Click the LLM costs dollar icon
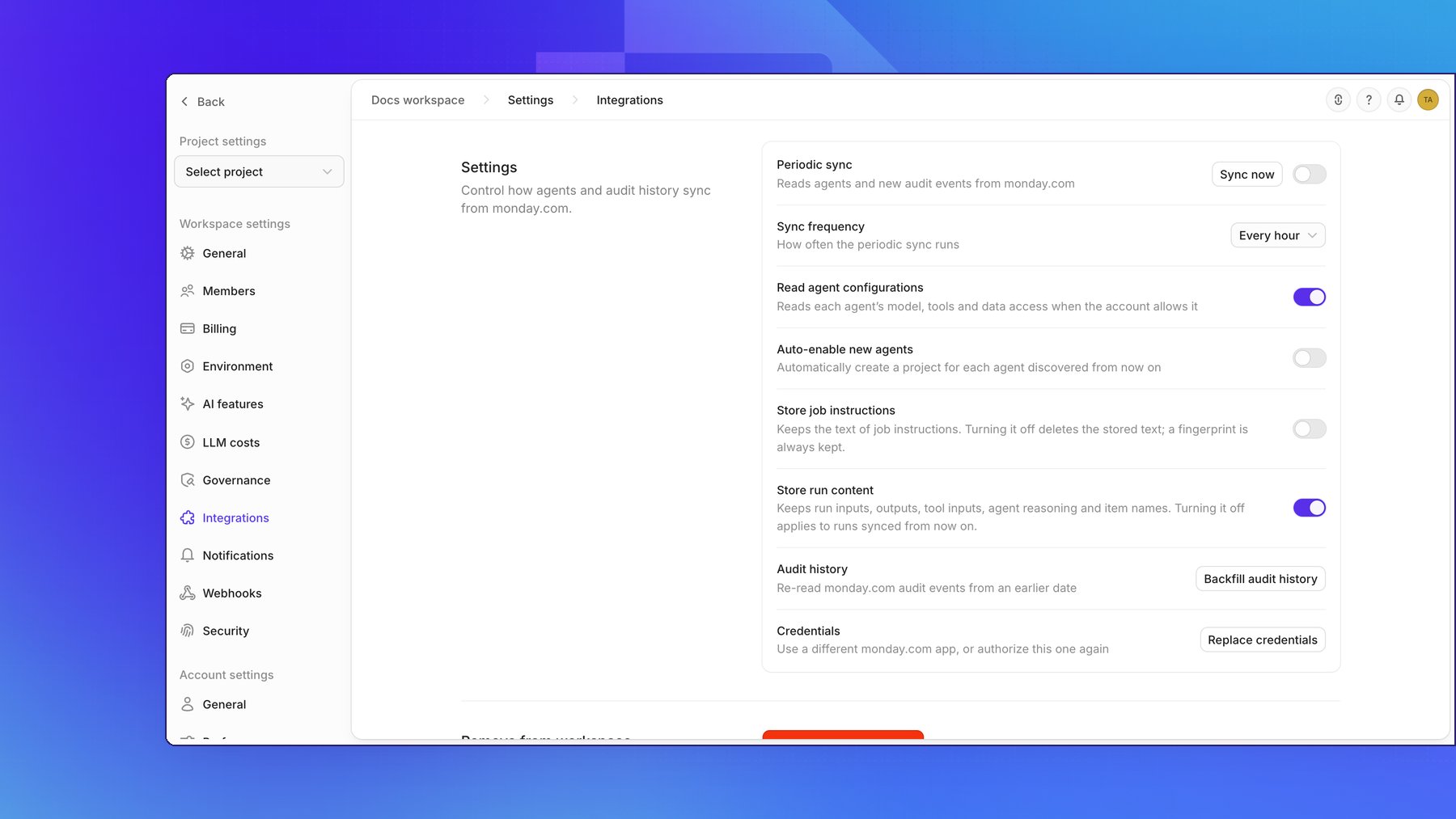 coord(188,442)
